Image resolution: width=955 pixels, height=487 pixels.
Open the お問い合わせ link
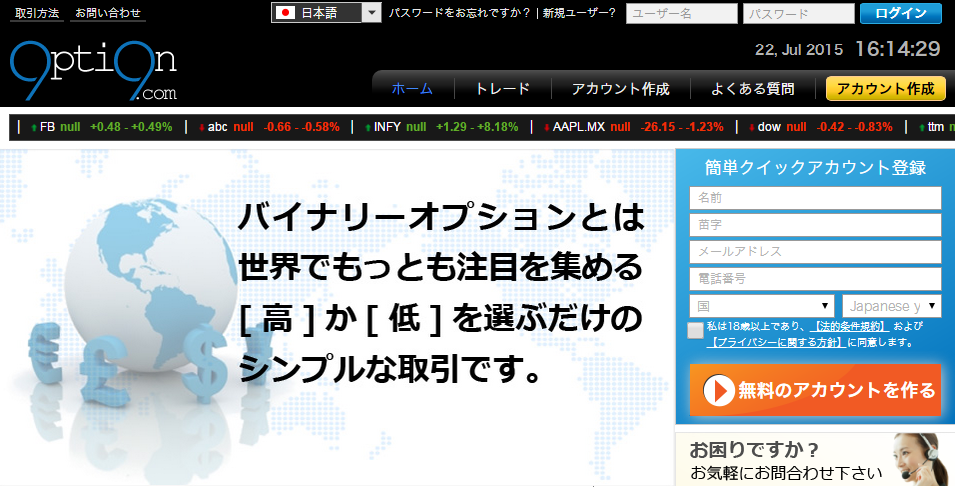coord(108,13)
